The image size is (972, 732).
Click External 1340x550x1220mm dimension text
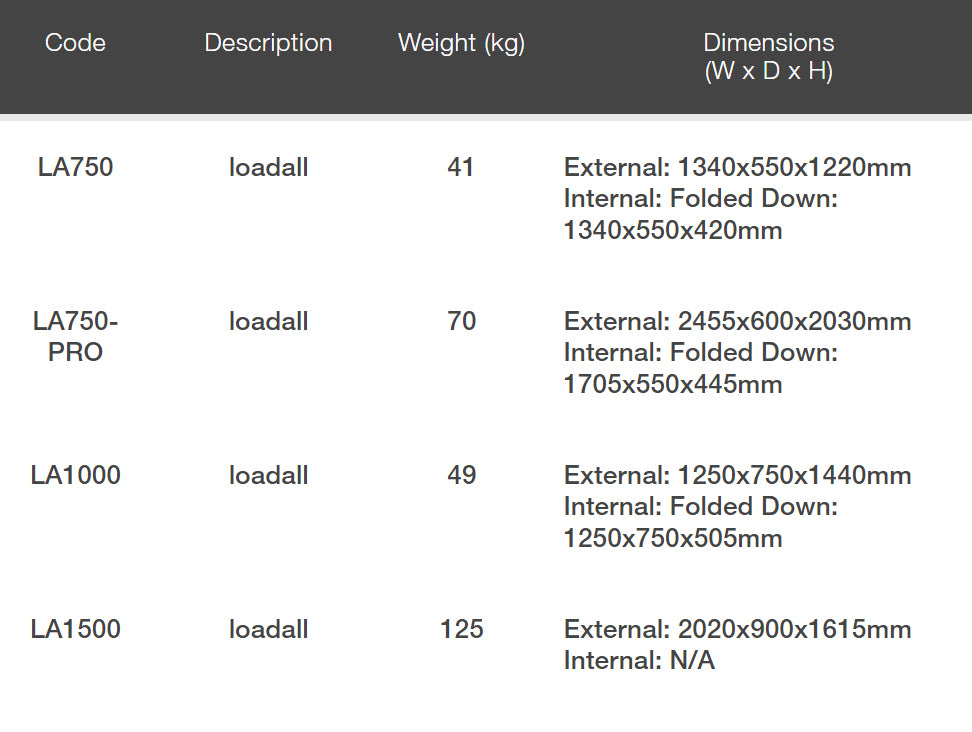point(737,167)
